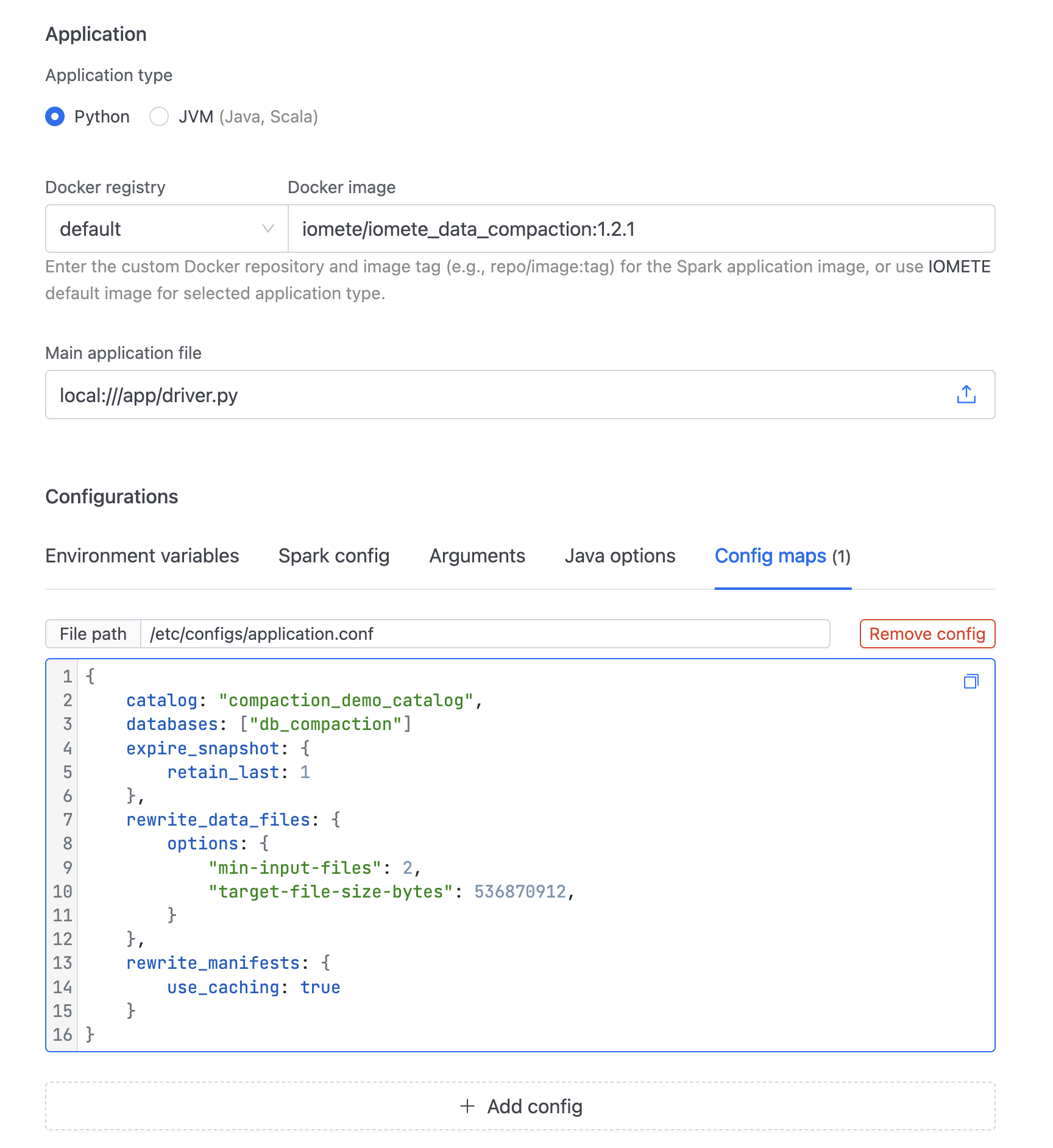
Task: Click the rewrite_data_files line
Action: point(233,820)
